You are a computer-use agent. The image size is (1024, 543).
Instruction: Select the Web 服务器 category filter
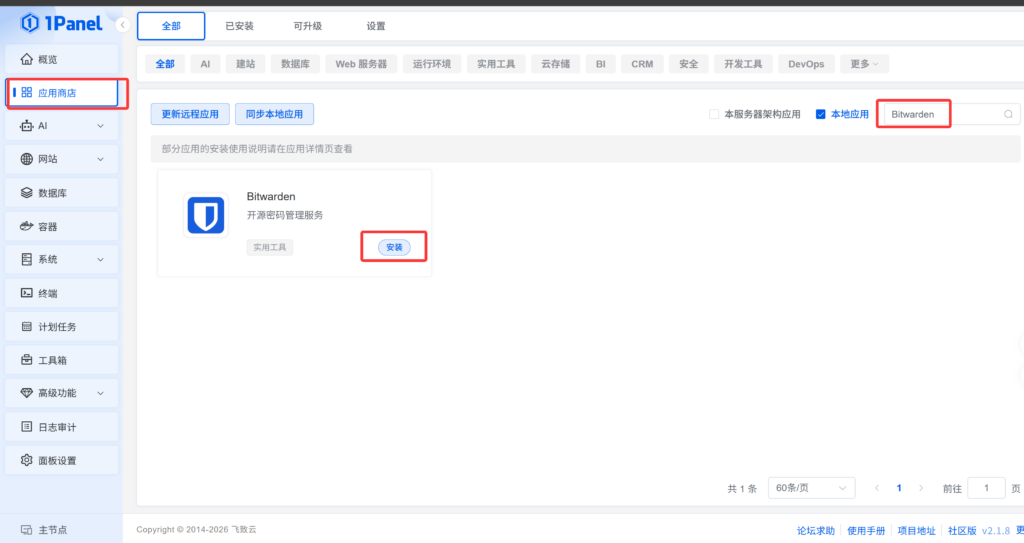point(361,64)
